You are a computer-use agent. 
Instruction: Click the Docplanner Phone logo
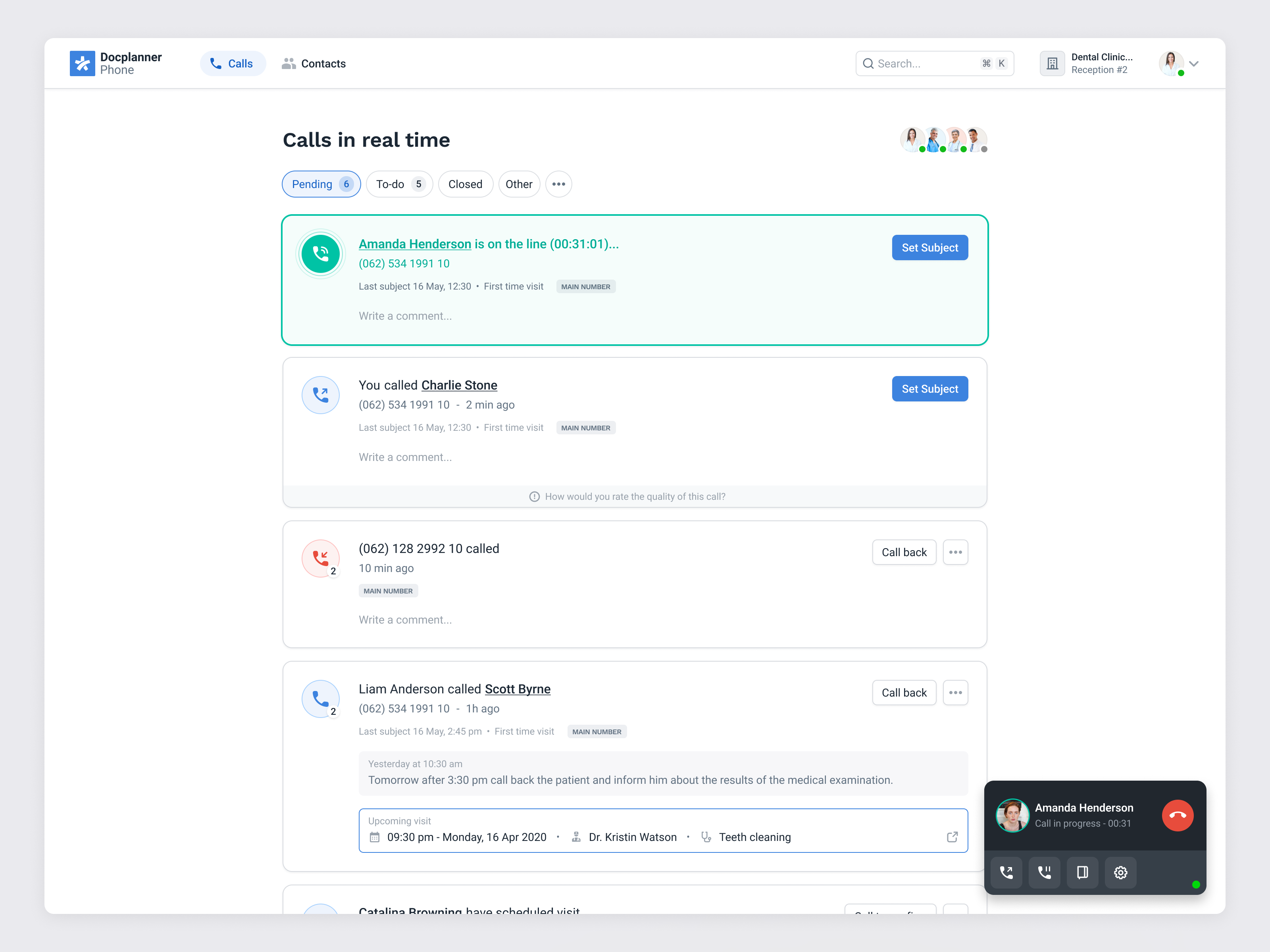115,63
